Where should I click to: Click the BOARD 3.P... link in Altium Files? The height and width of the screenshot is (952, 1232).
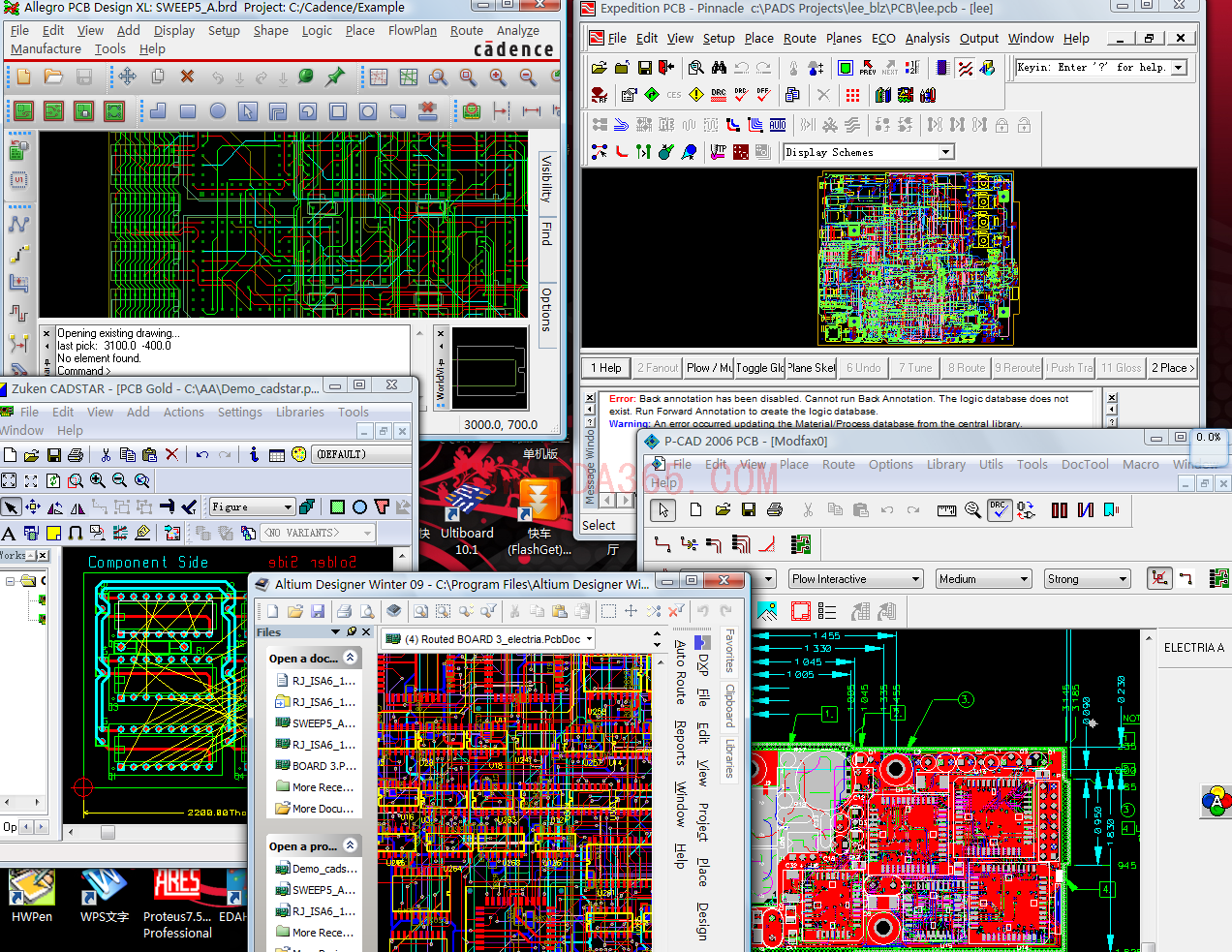pos(323,765)
